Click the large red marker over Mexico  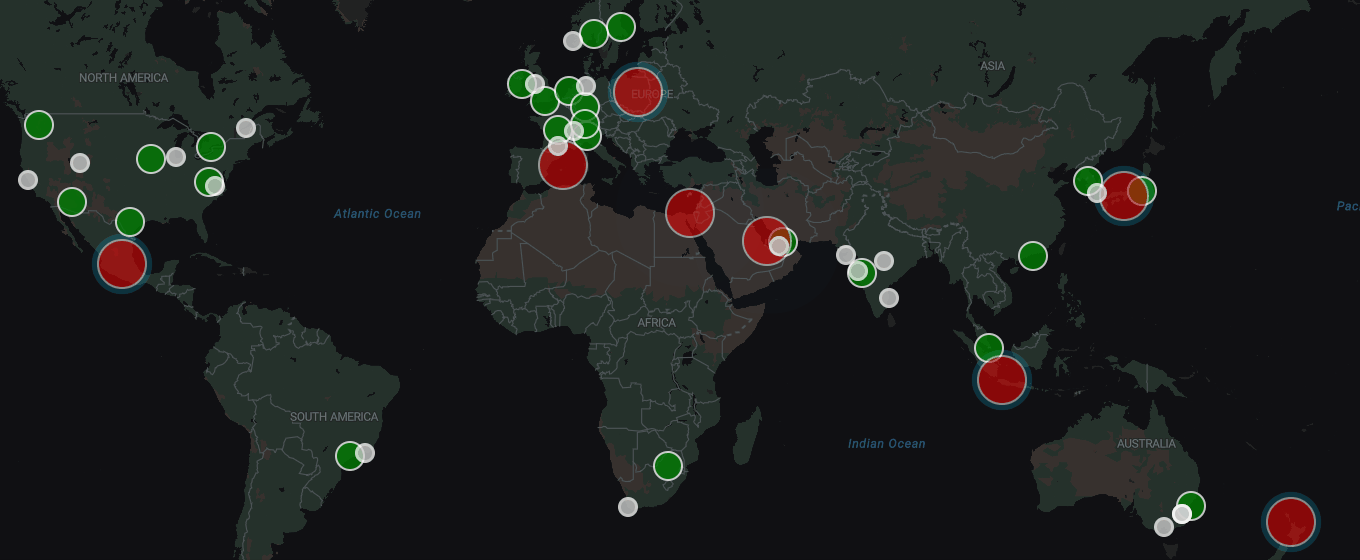coord(121,263)
